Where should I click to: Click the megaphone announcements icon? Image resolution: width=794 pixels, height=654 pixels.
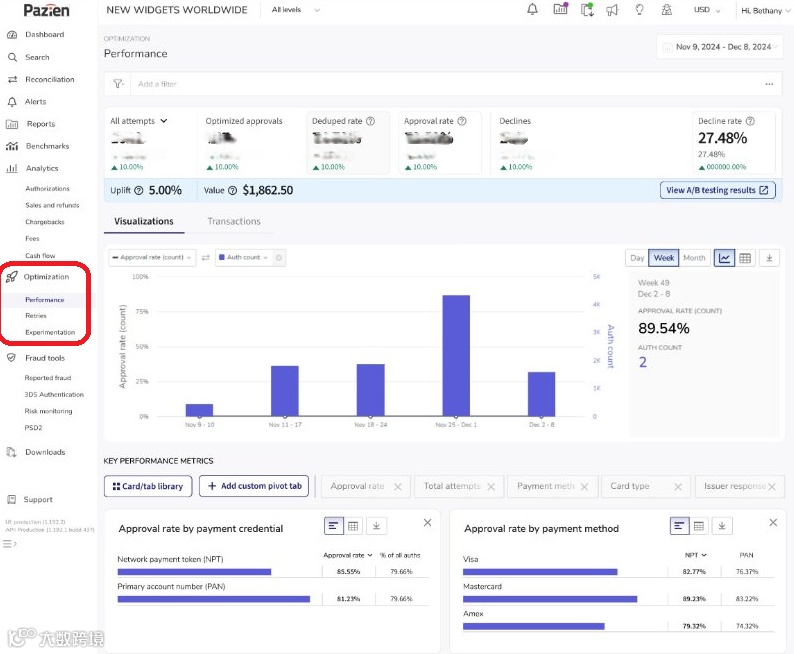613,10
